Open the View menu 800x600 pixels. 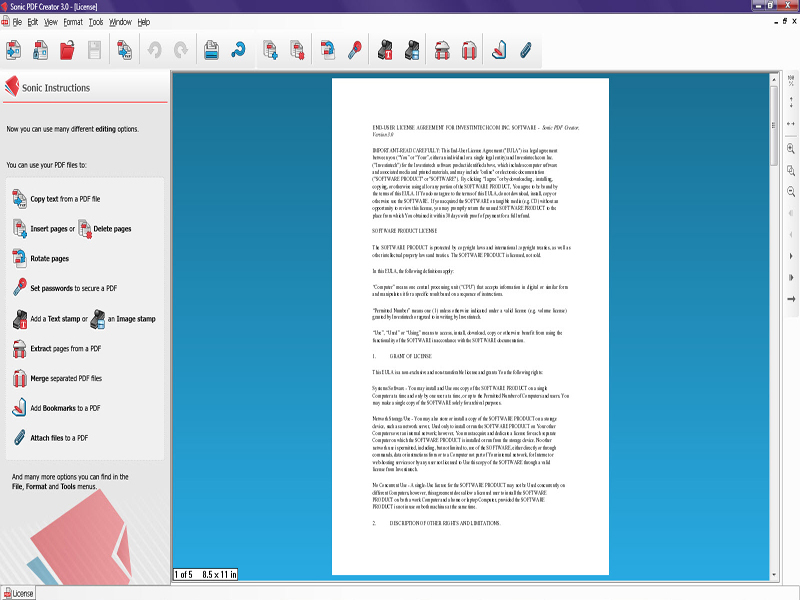51,22
